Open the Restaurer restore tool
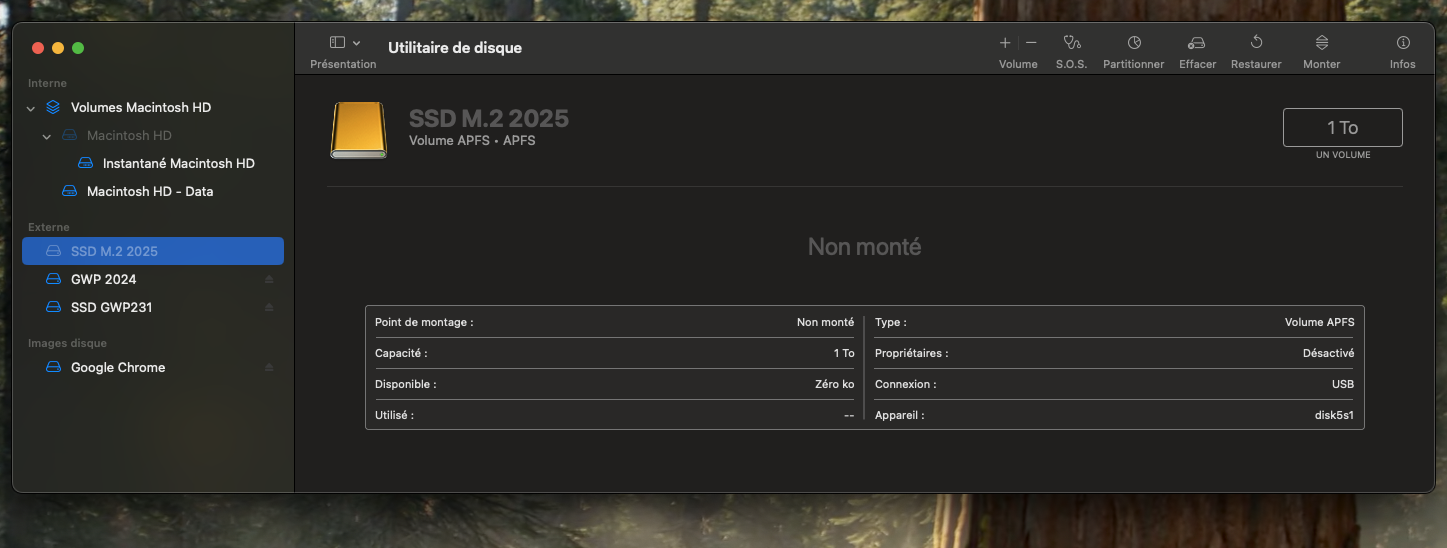1447x548 pixels. 1257,43
